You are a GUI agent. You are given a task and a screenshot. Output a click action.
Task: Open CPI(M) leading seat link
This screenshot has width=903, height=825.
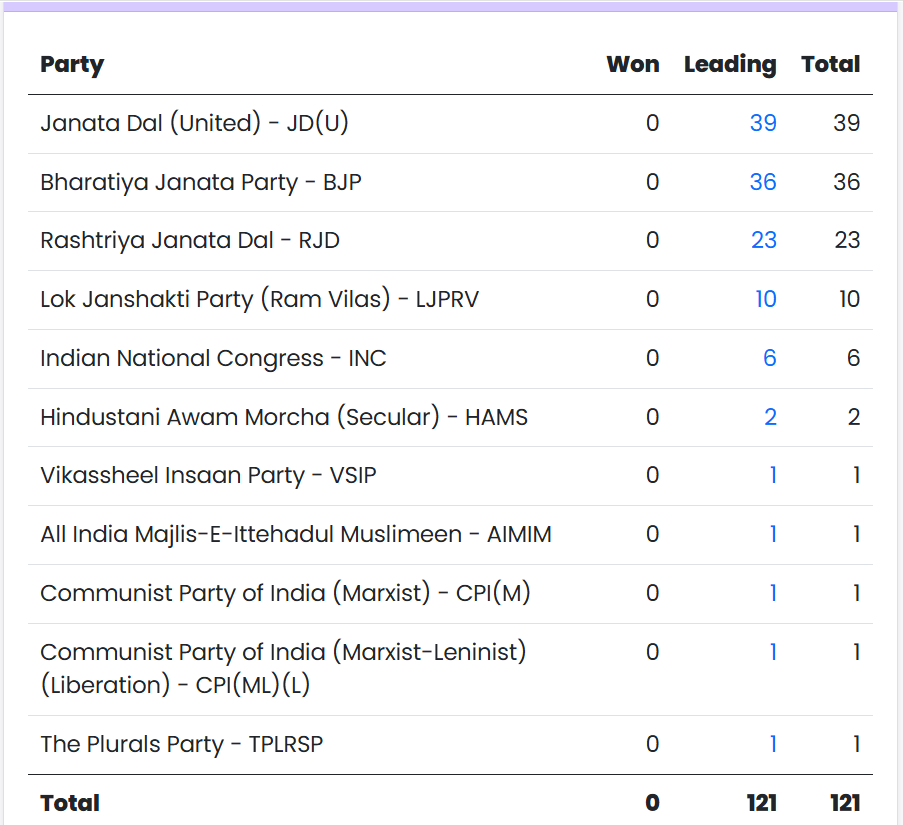coord(773,593)
